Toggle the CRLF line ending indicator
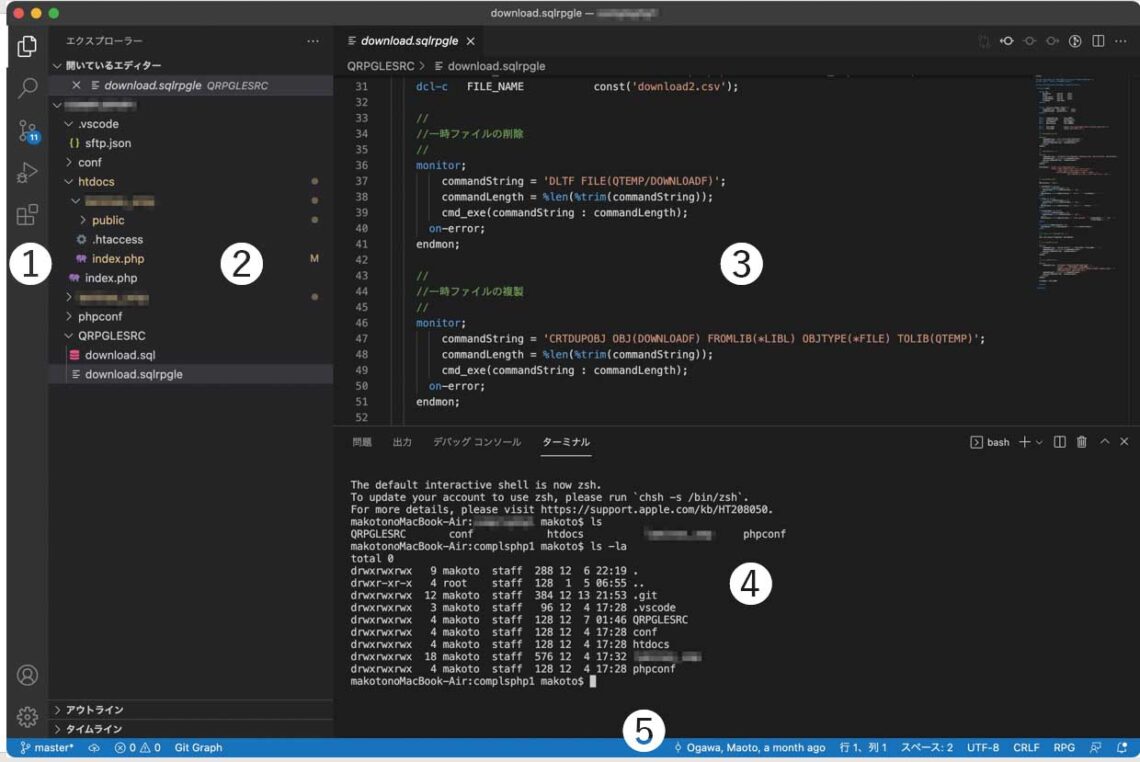The height and width of the screenshot is (762, 1140). [1026, 747]
